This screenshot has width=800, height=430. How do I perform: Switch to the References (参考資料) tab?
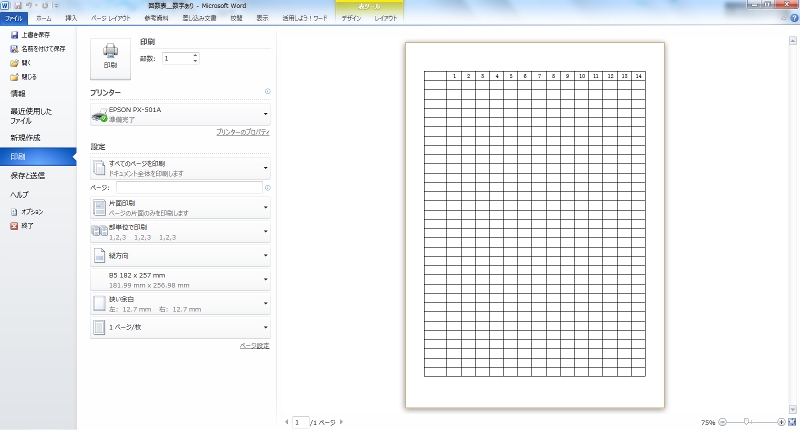tap(156, 18)
